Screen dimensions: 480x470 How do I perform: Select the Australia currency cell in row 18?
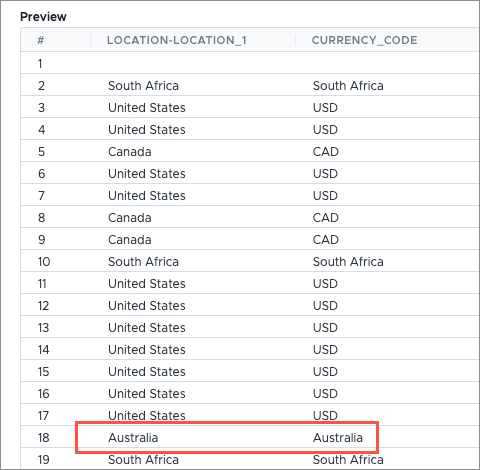(x=338, y=437)
